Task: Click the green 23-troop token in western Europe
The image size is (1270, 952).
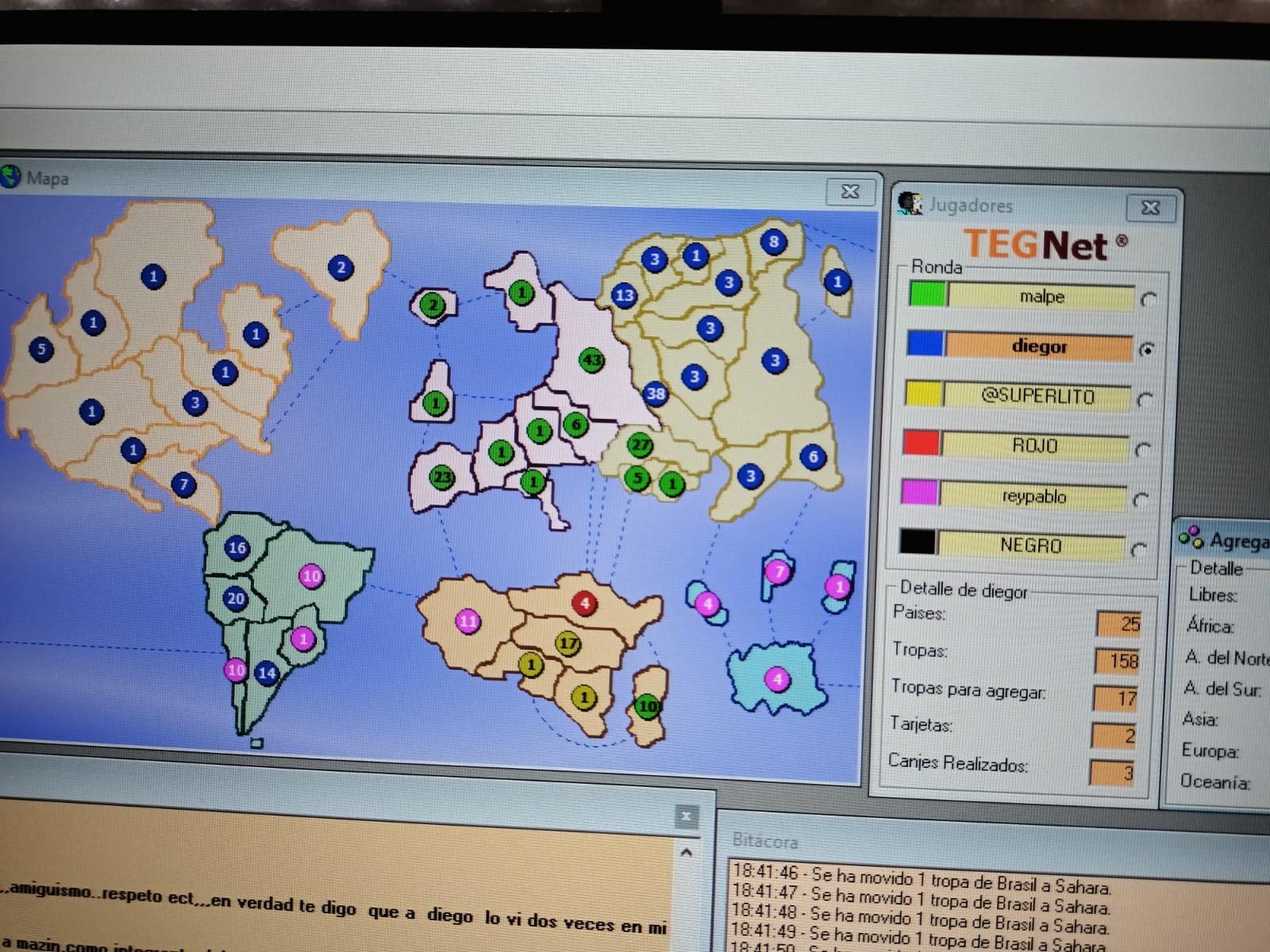Action: coord(442,478)
